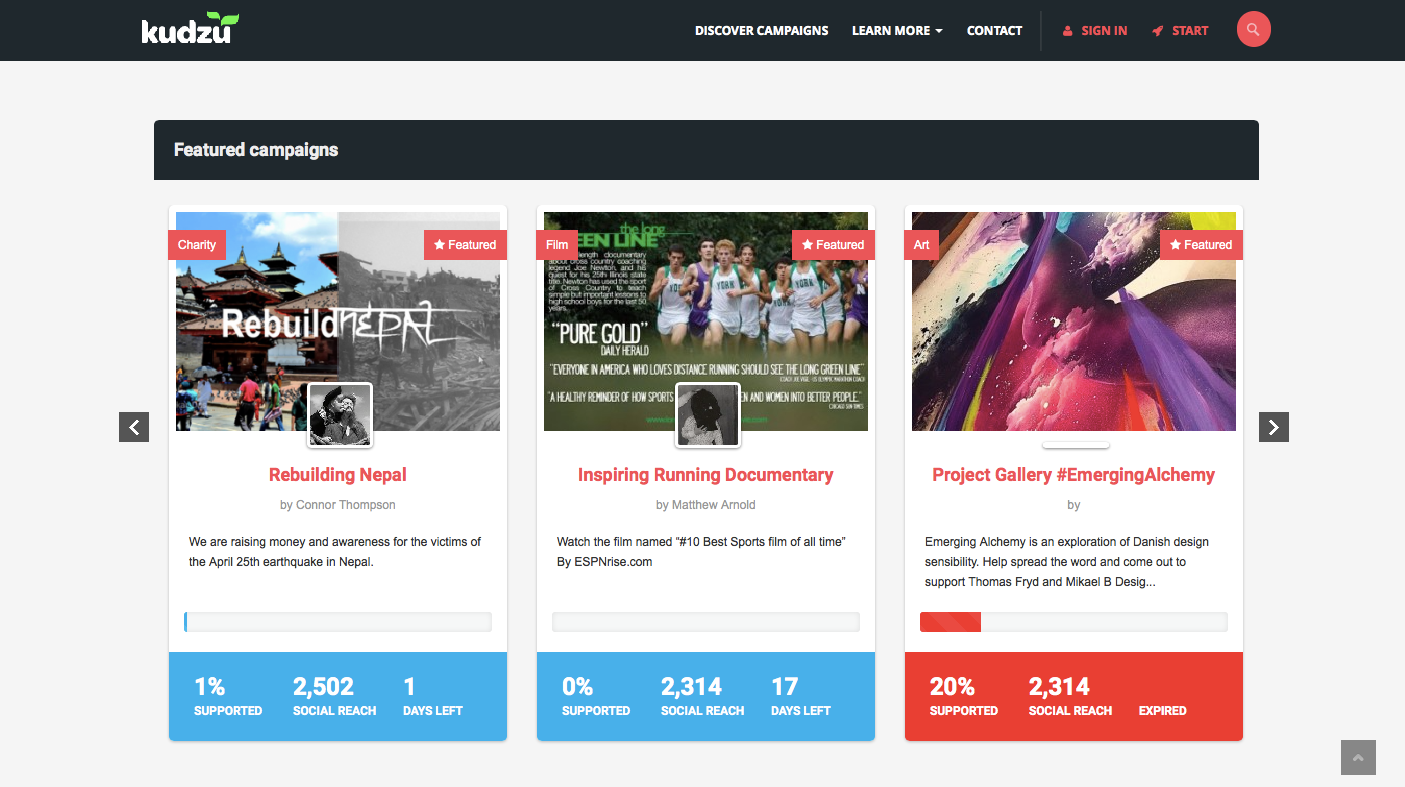Screen dimensions: 1405x787
Task: Click the Project Gallery red progress bar
Action: 1074,622
